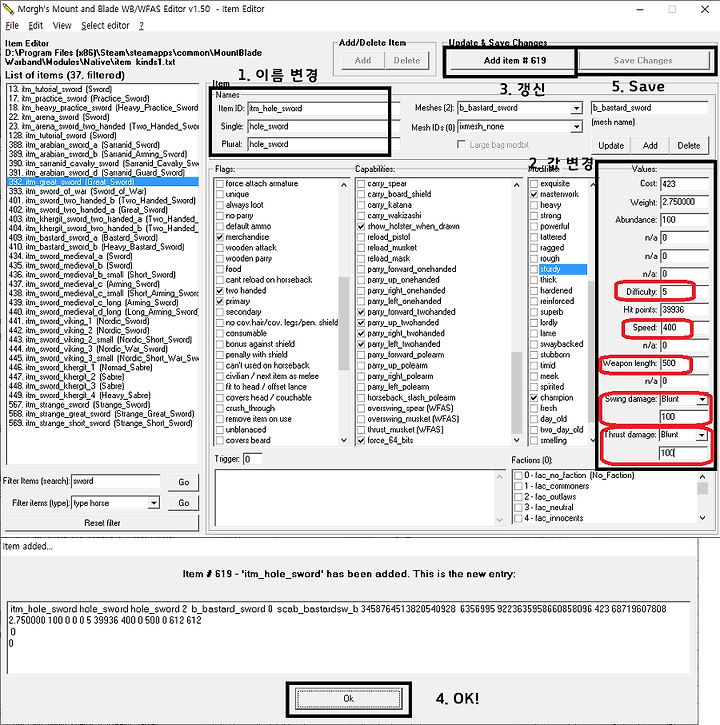Click the Save Changes button
This screenshot has height=725, width=720.
click(x=643, y=61)
